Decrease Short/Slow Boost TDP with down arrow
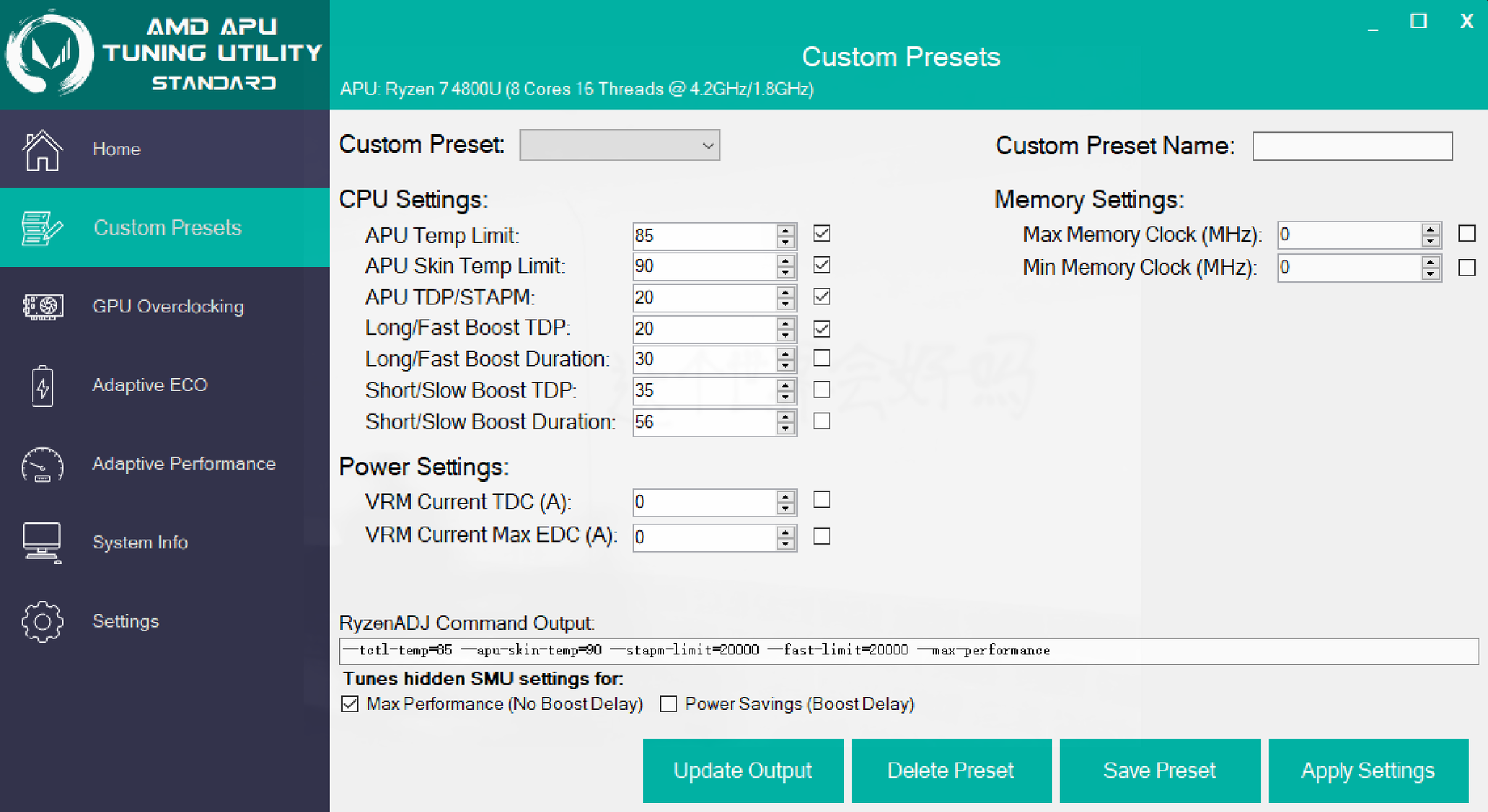 coord(785,397)
